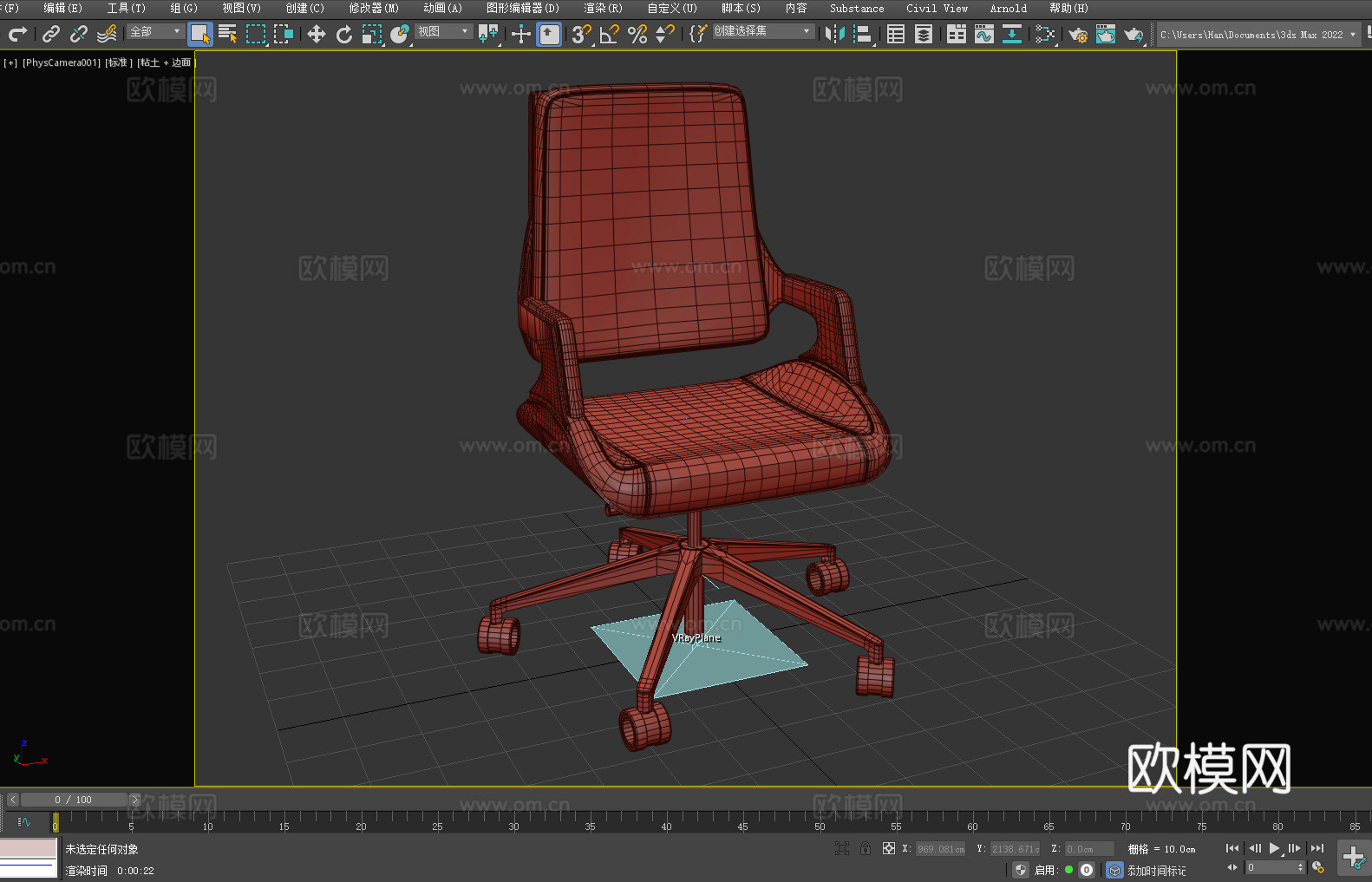
Task: Open the 渲染(R) menu
Action: pyautogui.click(x=603, y=9)
